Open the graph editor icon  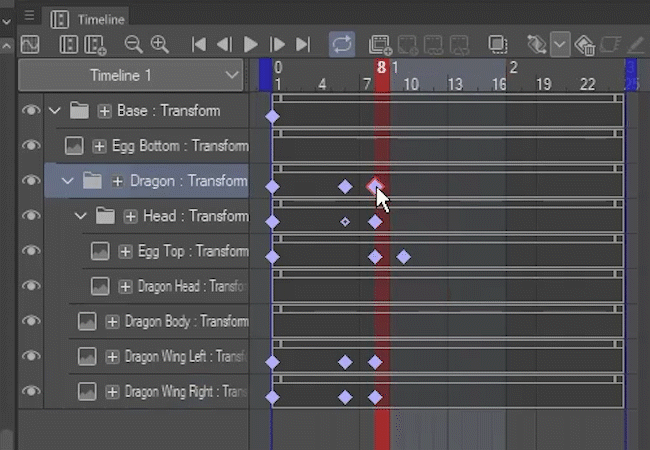point(30,44)
